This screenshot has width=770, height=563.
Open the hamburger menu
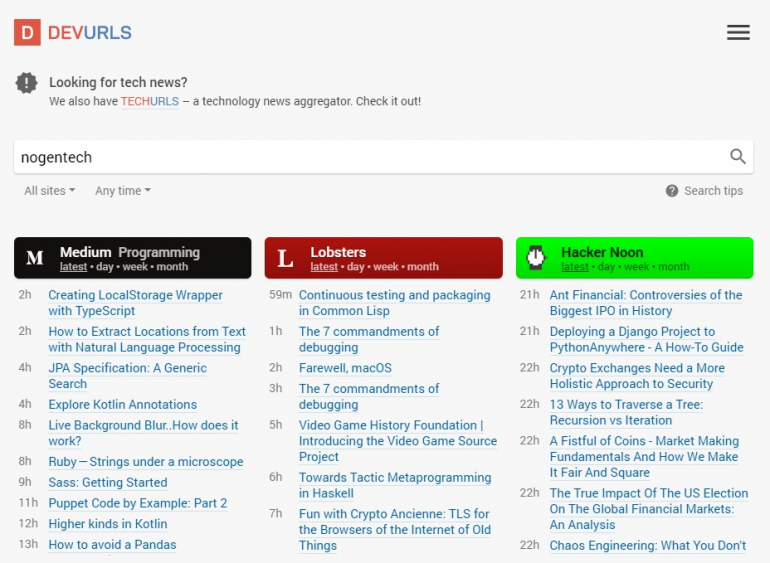pos(738,32)
